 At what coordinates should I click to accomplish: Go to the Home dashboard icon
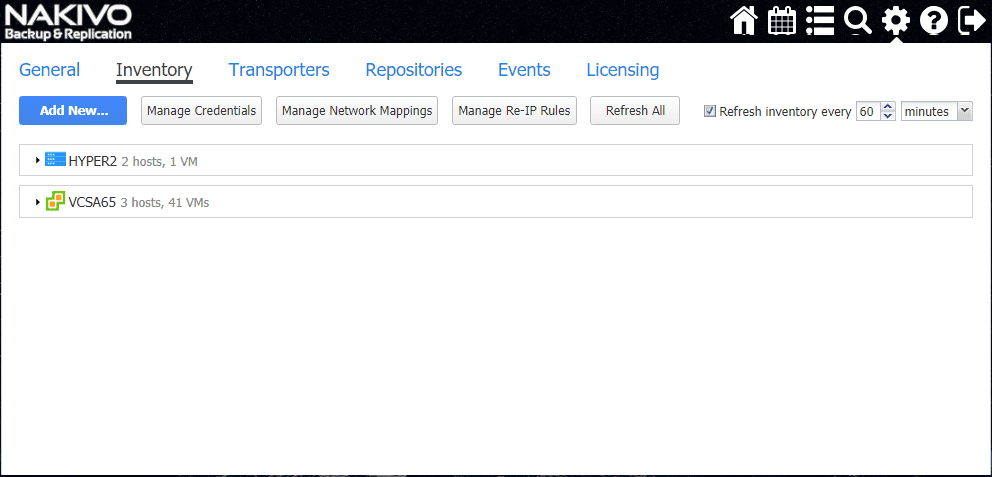743,20
